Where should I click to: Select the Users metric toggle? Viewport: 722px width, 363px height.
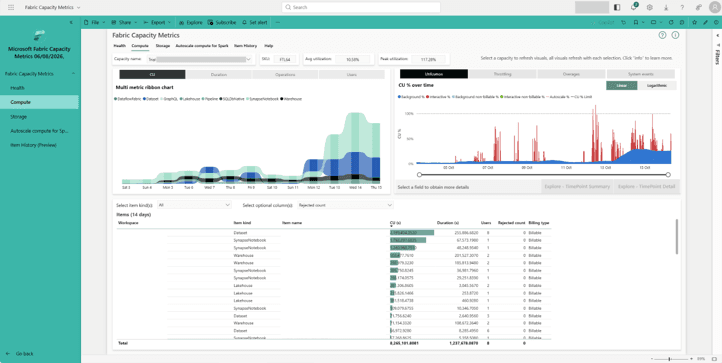(x=352, y=74)
